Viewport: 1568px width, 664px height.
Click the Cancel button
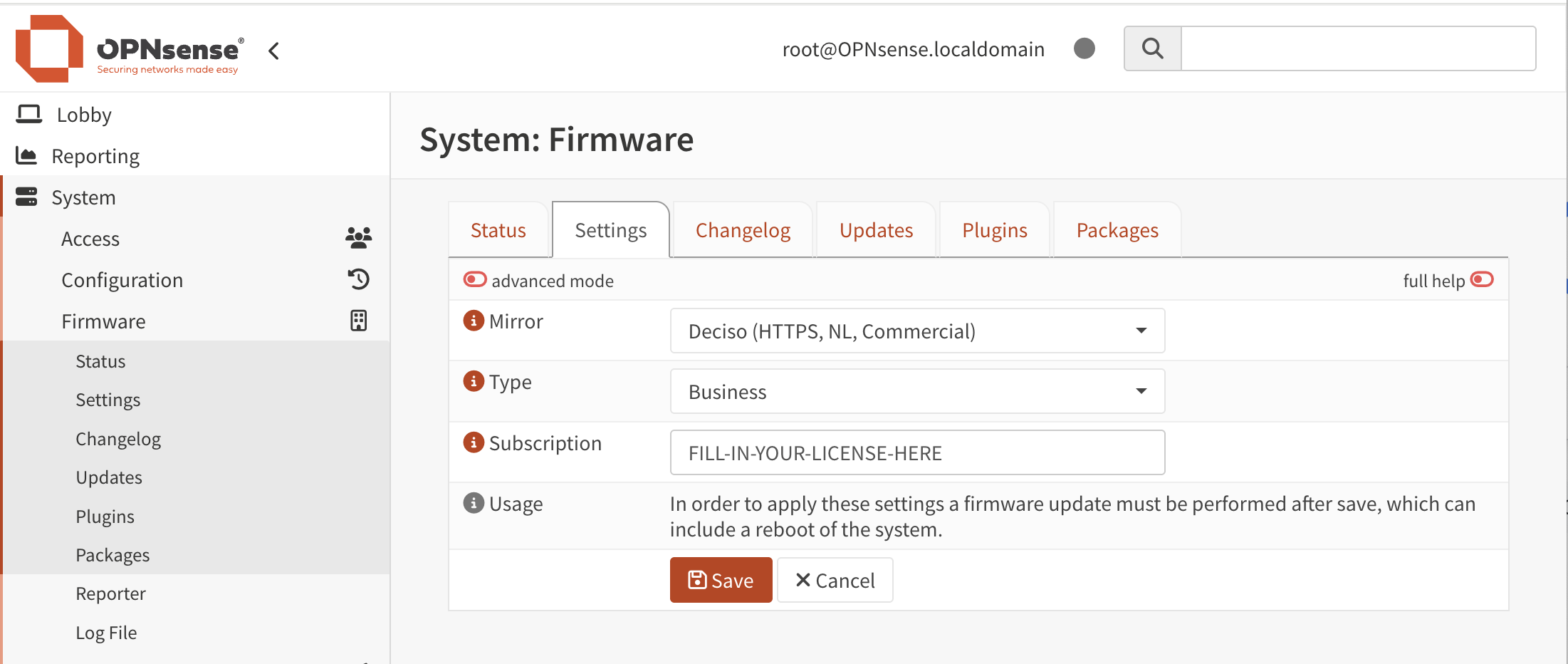(x=835, y=580)
